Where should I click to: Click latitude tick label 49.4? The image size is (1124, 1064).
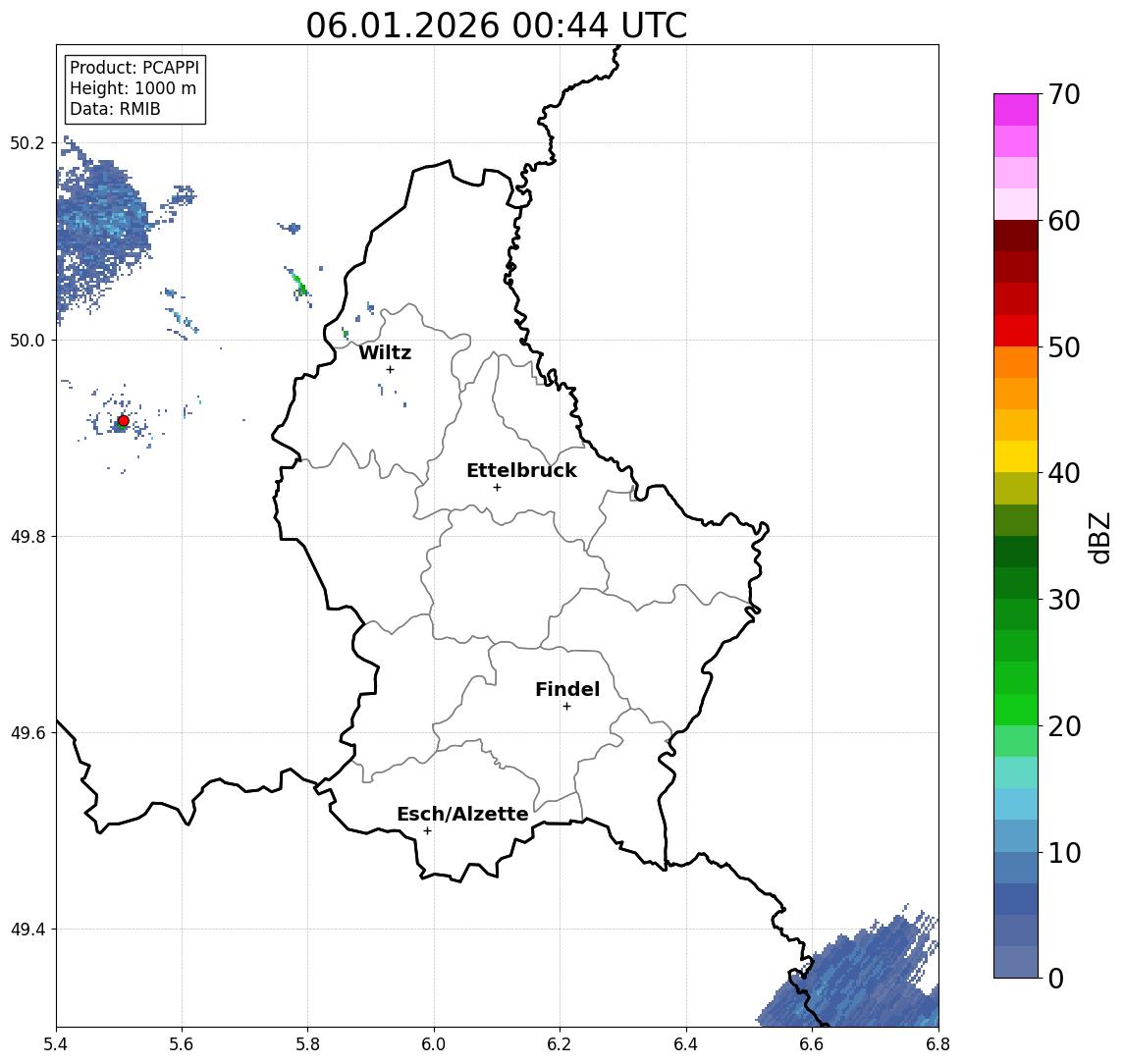(x=27, y=930)
